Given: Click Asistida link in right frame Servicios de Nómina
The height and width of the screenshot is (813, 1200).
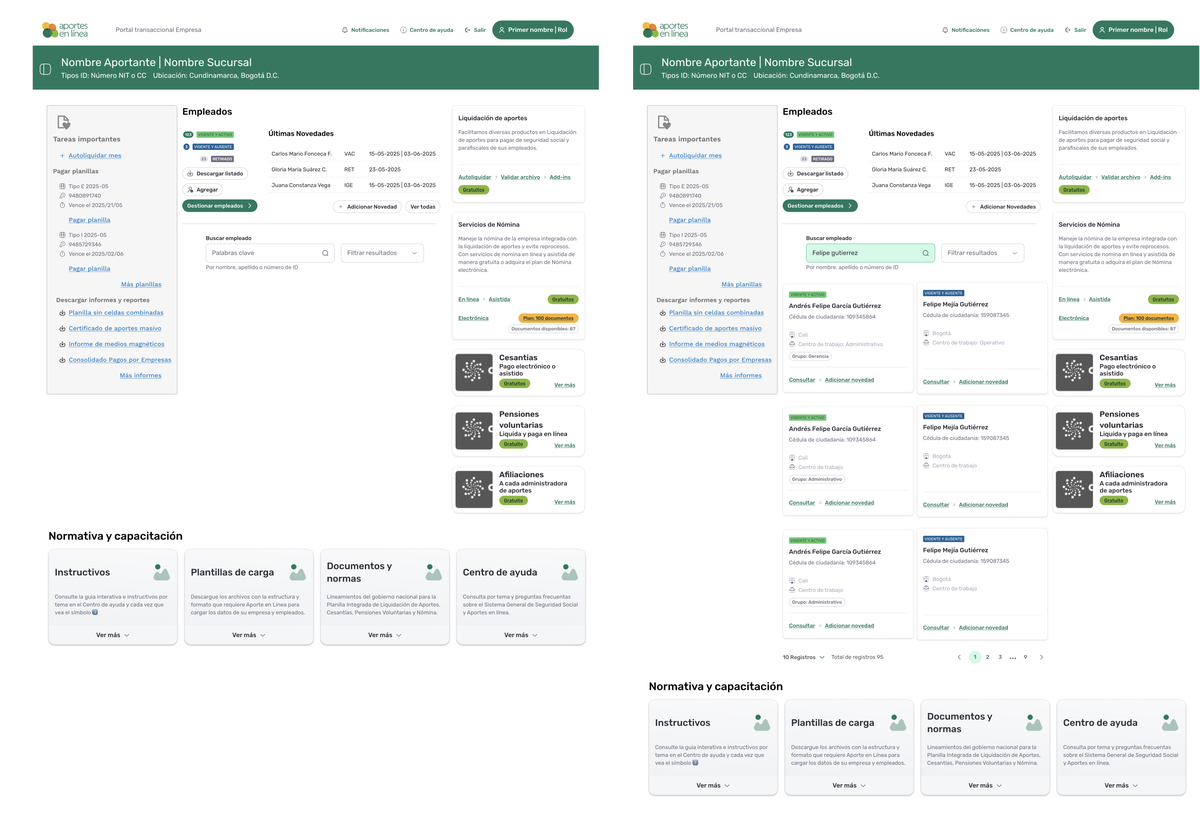Looking at the screenshot, I should pyautogui.click(x=1099, y=299).
